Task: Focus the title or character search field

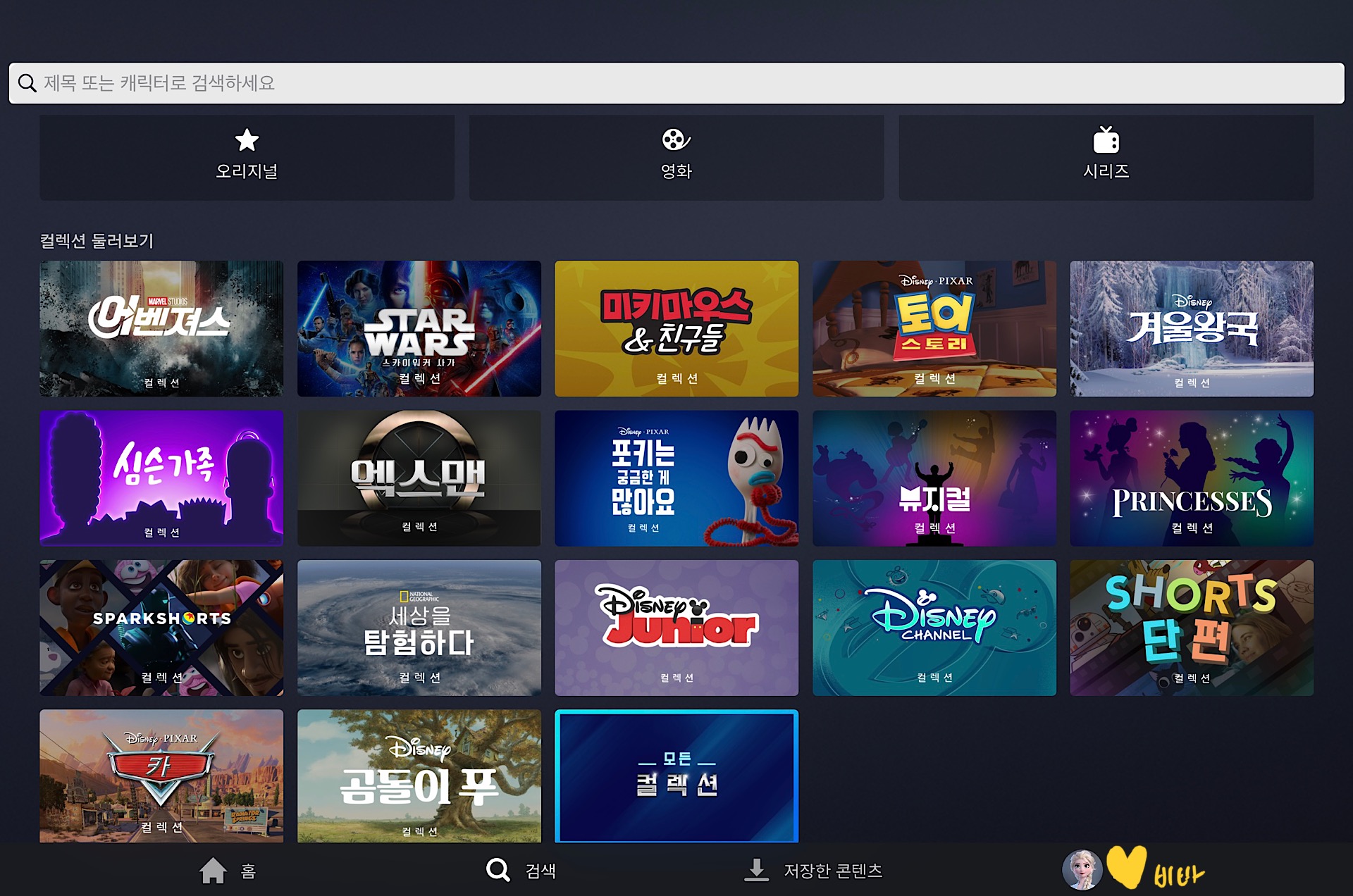Action: 676,83
